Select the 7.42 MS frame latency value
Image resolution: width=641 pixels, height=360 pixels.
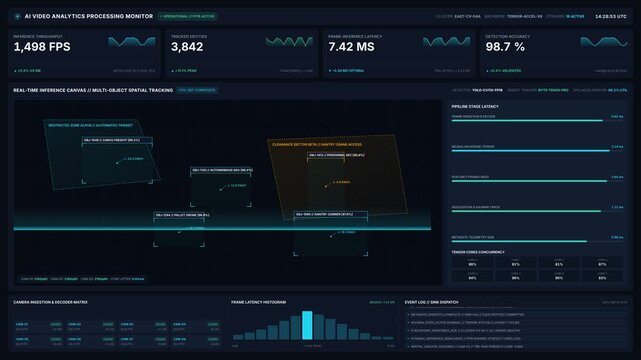pyautogui.click(x=351, y=47)
